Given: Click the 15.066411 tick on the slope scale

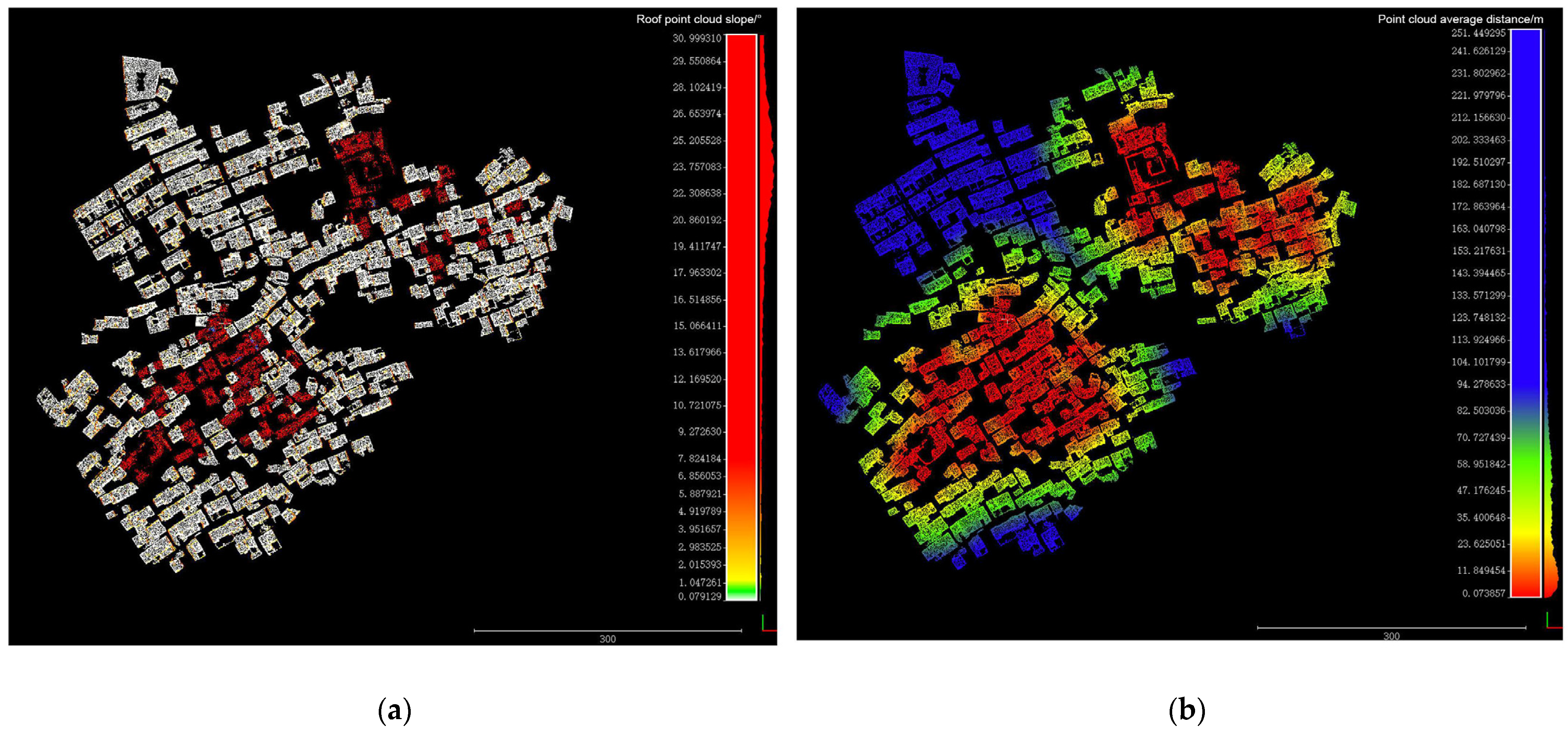Looking at the screenshot, I should 697,326.
